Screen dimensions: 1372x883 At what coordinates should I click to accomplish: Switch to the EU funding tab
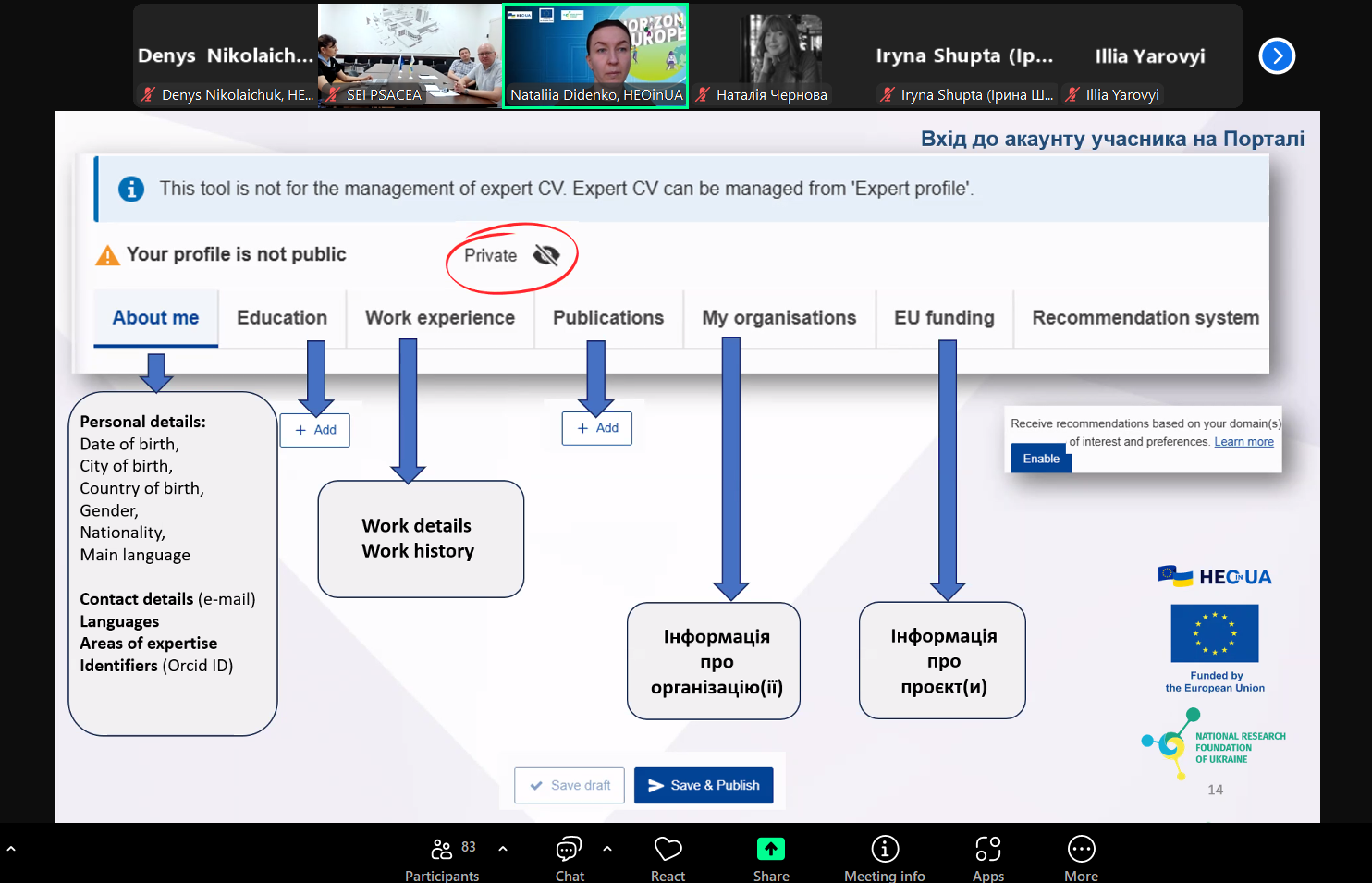[943, 318]
